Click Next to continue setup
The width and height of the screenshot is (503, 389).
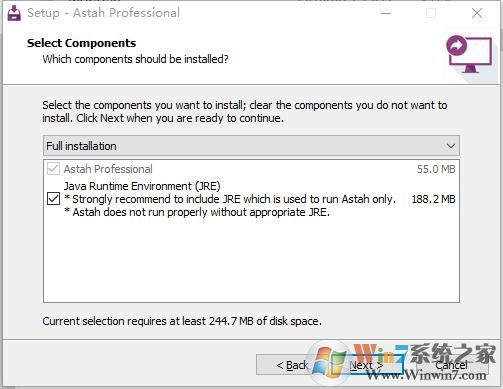366,365
